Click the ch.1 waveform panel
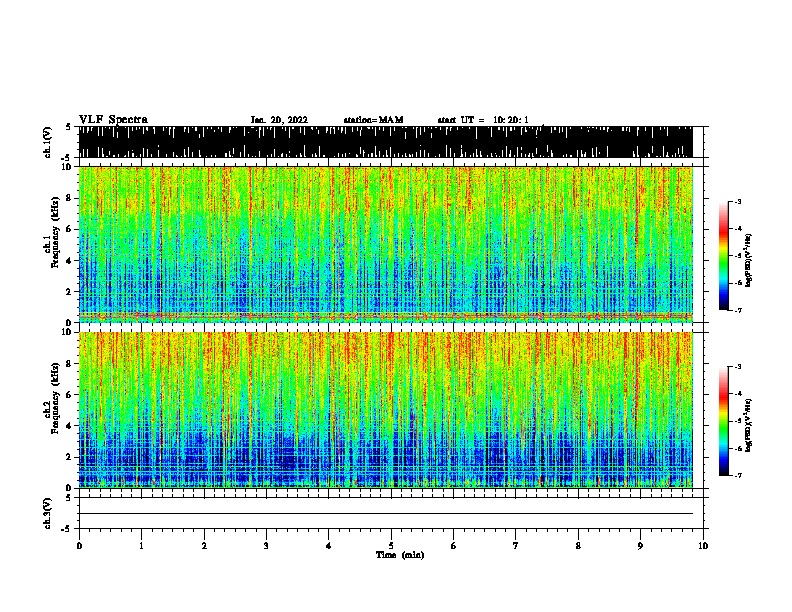792x612 pixels. [x=385, y=142]
